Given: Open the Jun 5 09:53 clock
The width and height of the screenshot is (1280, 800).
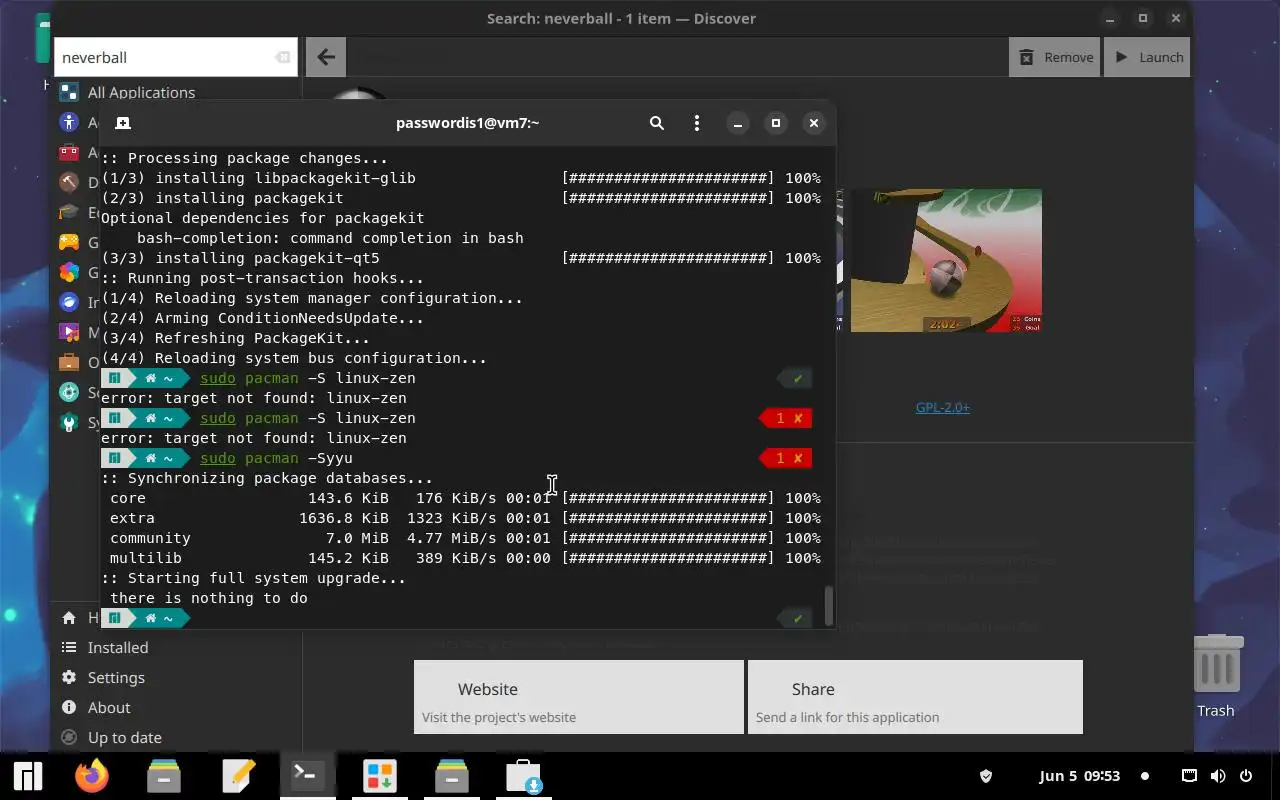Looking at the screenshot, I should coord(1079,776).
